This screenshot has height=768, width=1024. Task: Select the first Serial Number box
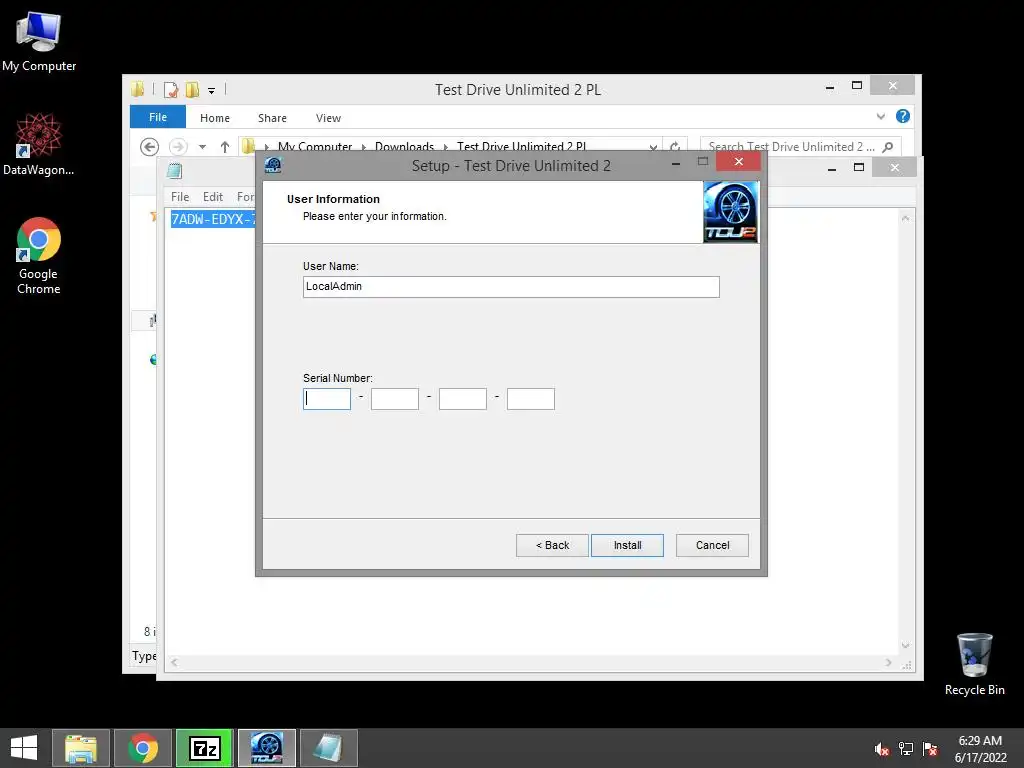click(327, 399)
